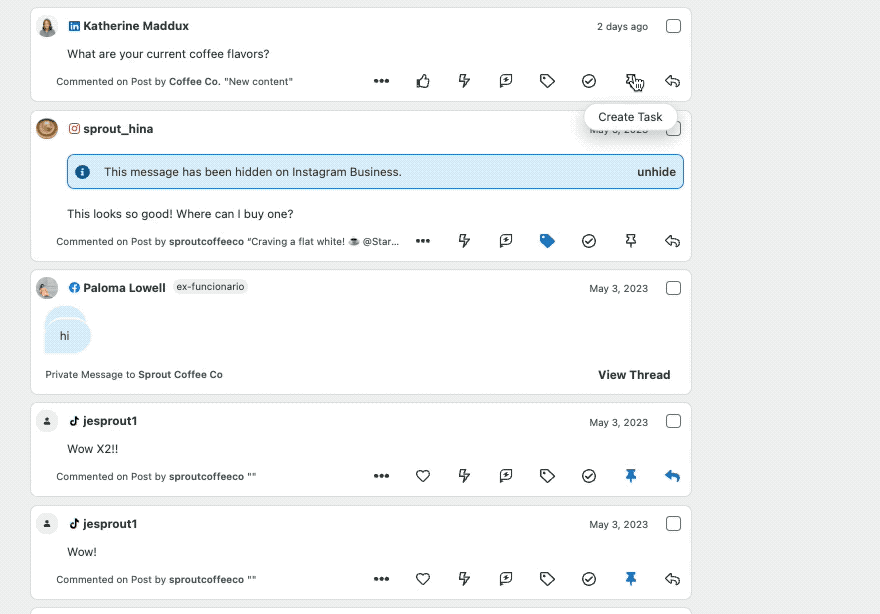The width and height of the screenshot is (880, 614).
Task: Click lightning bolt icon on 'Wow!' message
Action: pyautogui.click(x=464, y=579)
